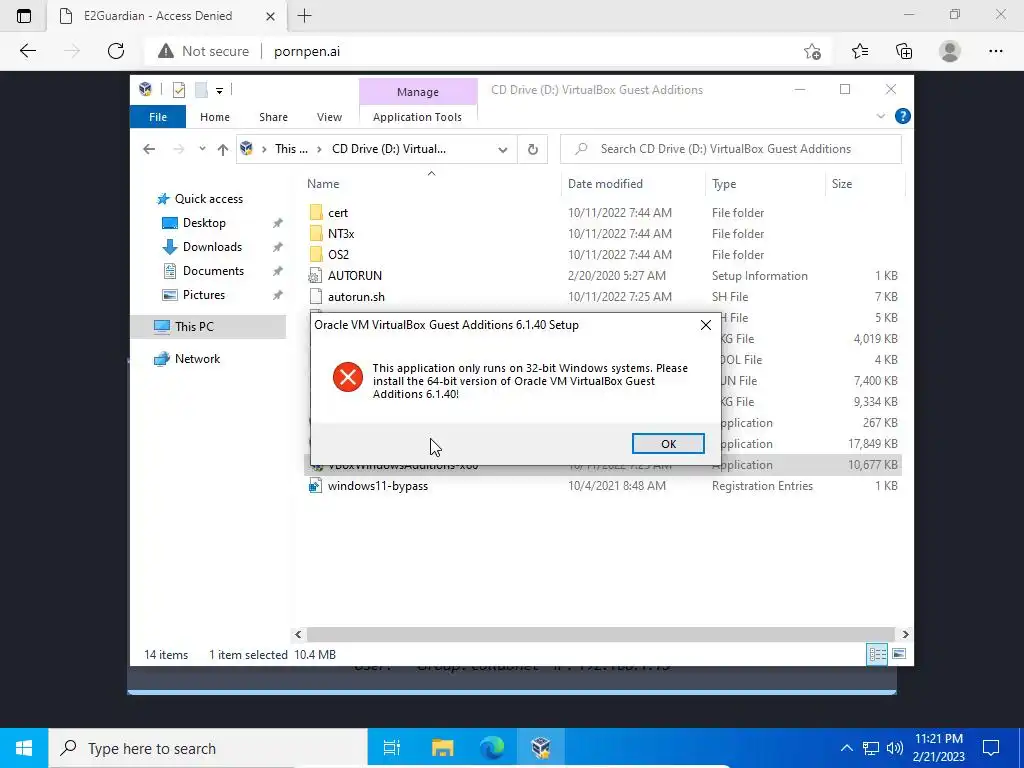Viewport: 1024px width, 768px height.
Task: Expand the address bar history dropdown
Action: pyautogui.click(x=502, y=150)
